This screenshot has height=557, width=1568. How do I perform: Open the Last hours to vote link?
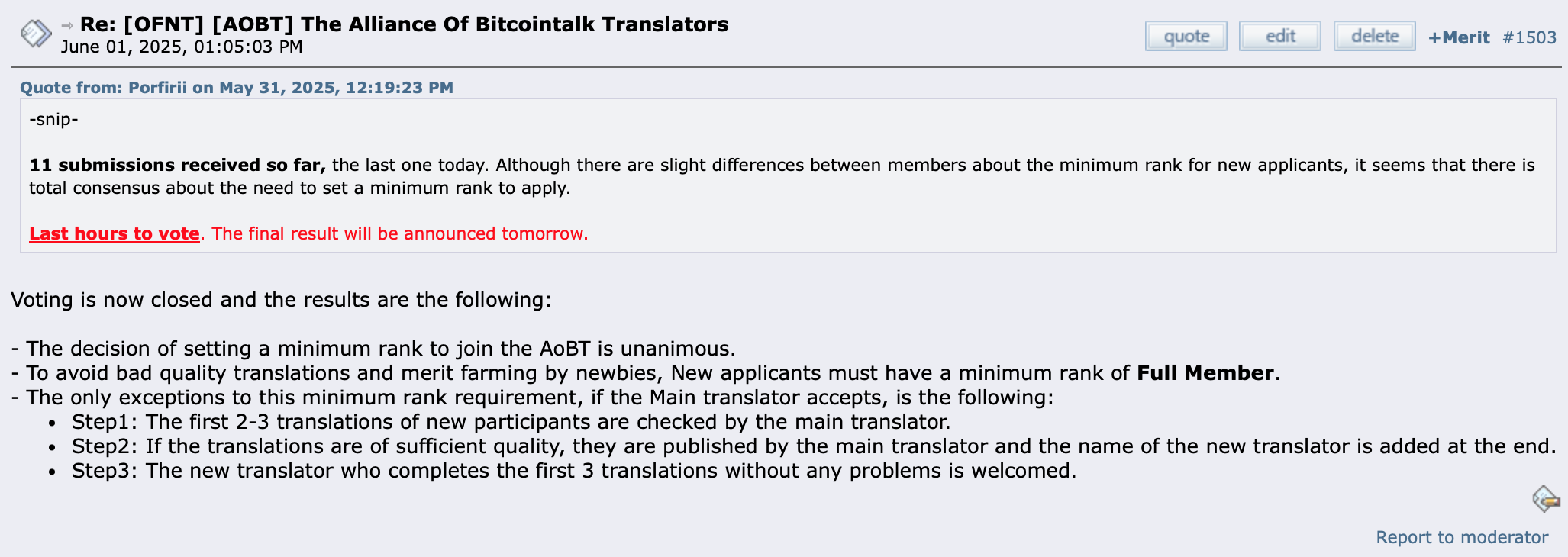point(115,233)
